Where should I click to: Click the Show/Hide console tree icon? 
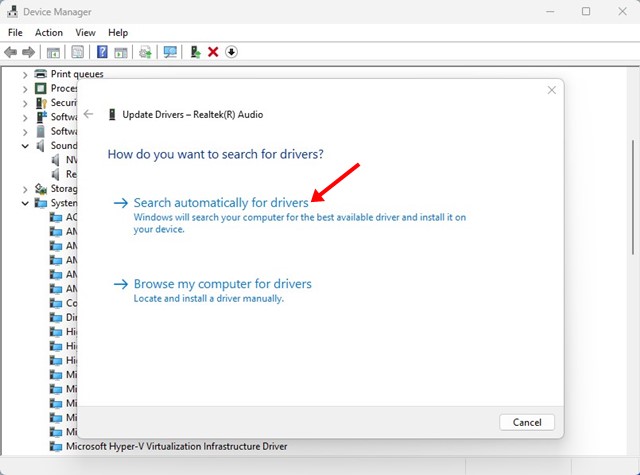pyautogui.click(x=53, y=52)
